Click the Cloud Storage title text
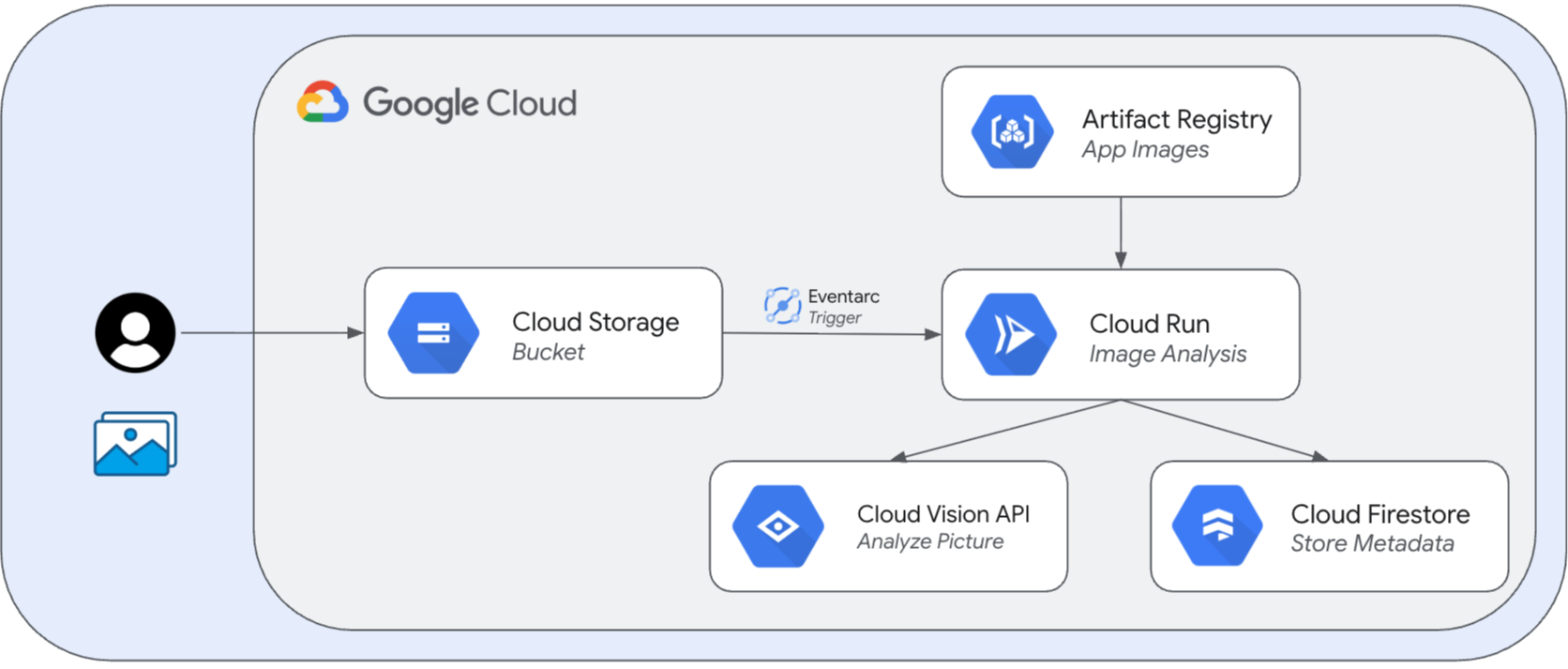Image resolution: width=1568 pixels, height=669 pixels. click(596, 322)
